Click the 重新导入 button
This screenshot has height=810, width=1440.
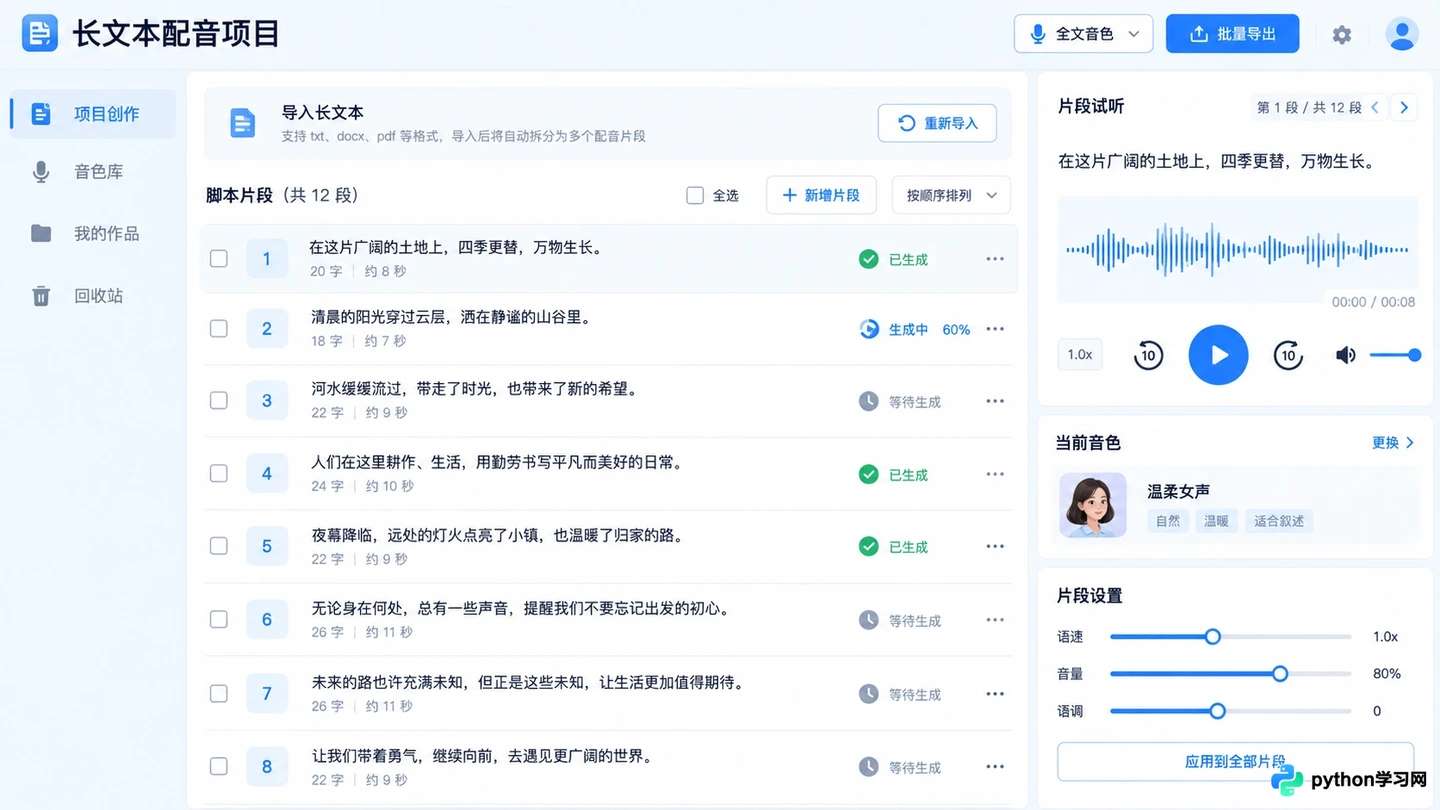coord(937,123)
